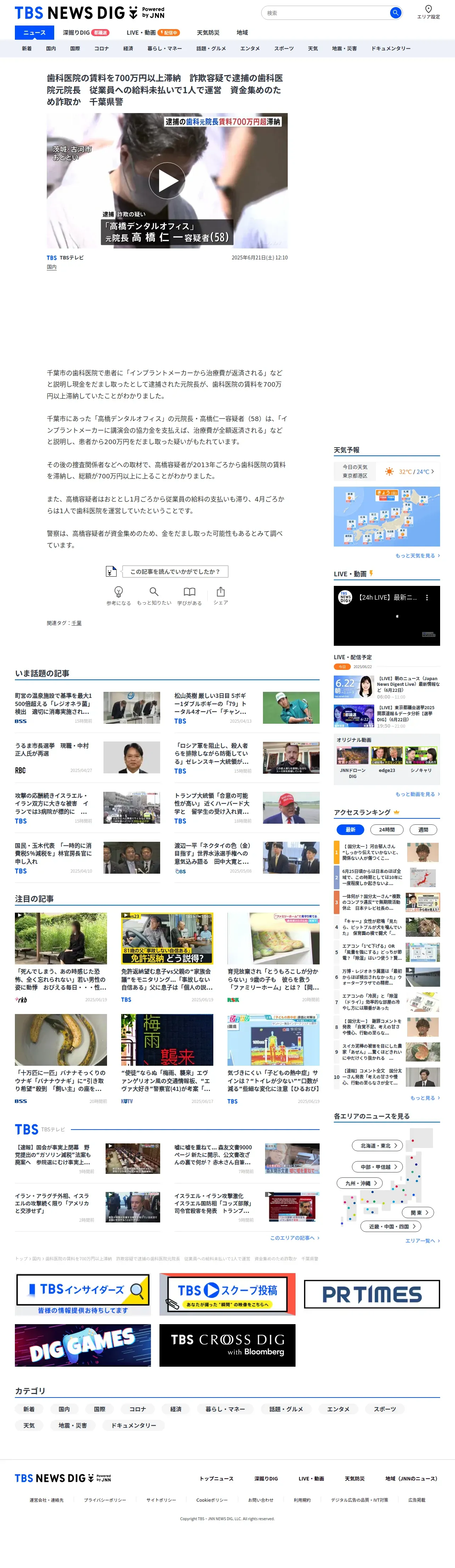Open the エリア一覧へ link

point(423,1241)
